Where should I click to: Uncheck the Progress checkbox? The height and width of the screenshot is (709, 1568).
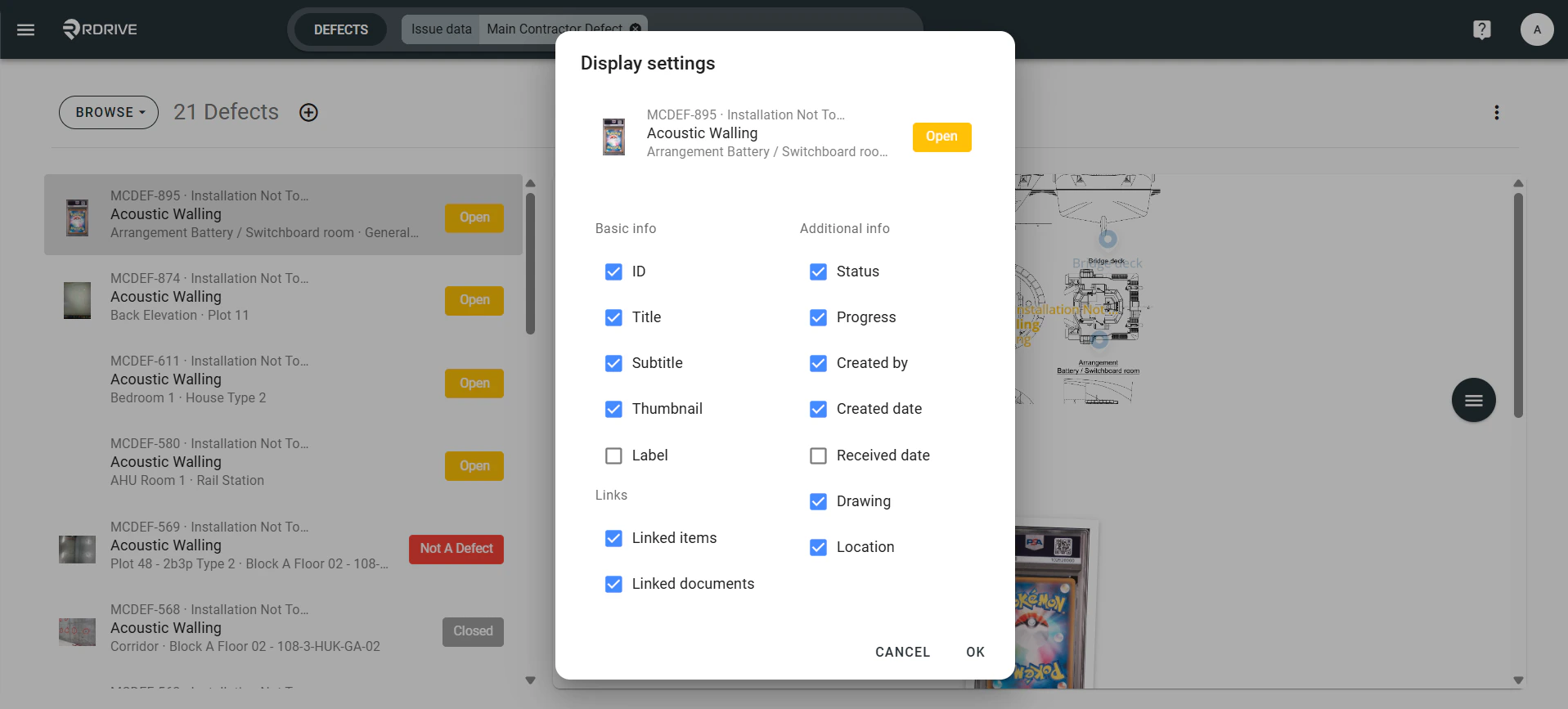[x=818, y=317]
